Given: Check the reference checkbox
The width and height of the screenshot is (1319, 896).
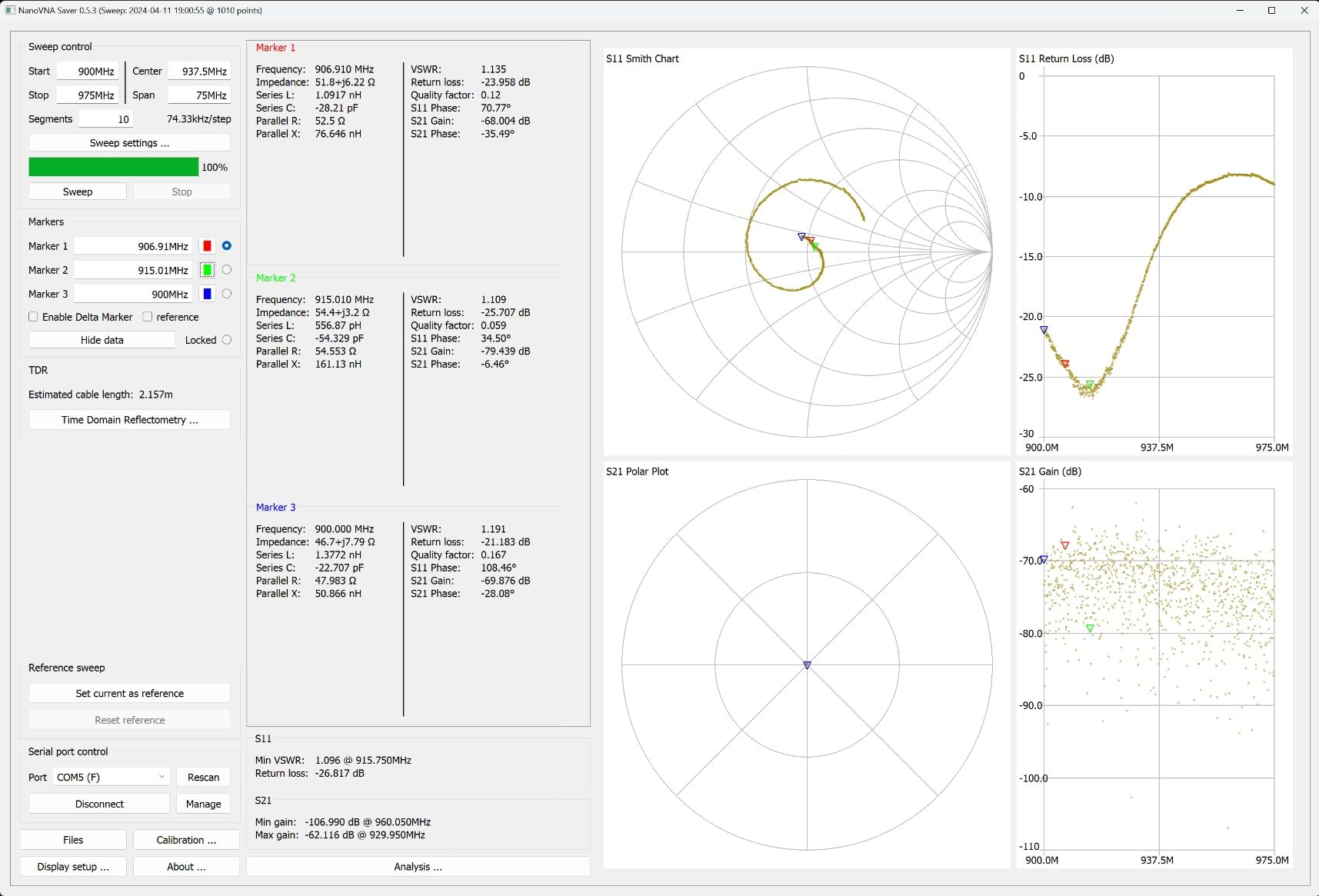Looking at the screenshot, I should 146,316.
